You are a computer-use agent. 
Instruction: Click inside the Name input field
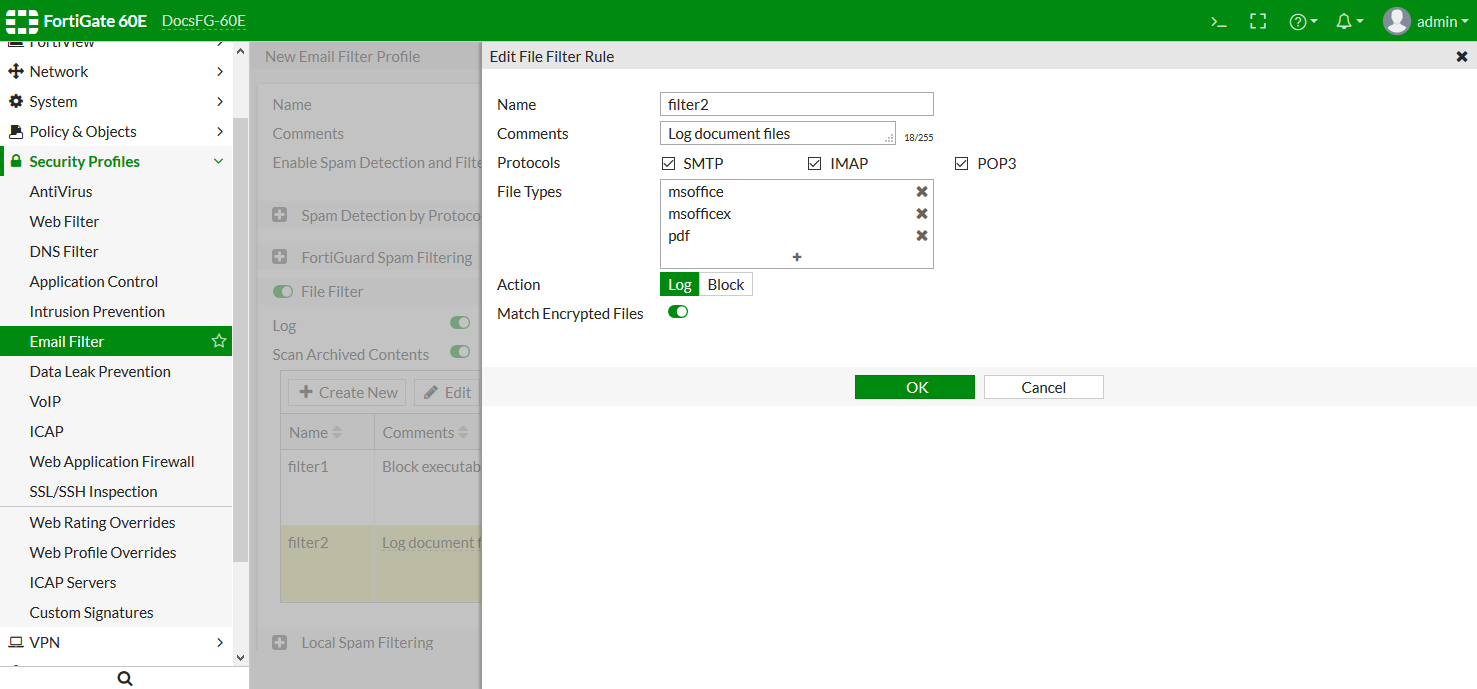pos(796,104)
